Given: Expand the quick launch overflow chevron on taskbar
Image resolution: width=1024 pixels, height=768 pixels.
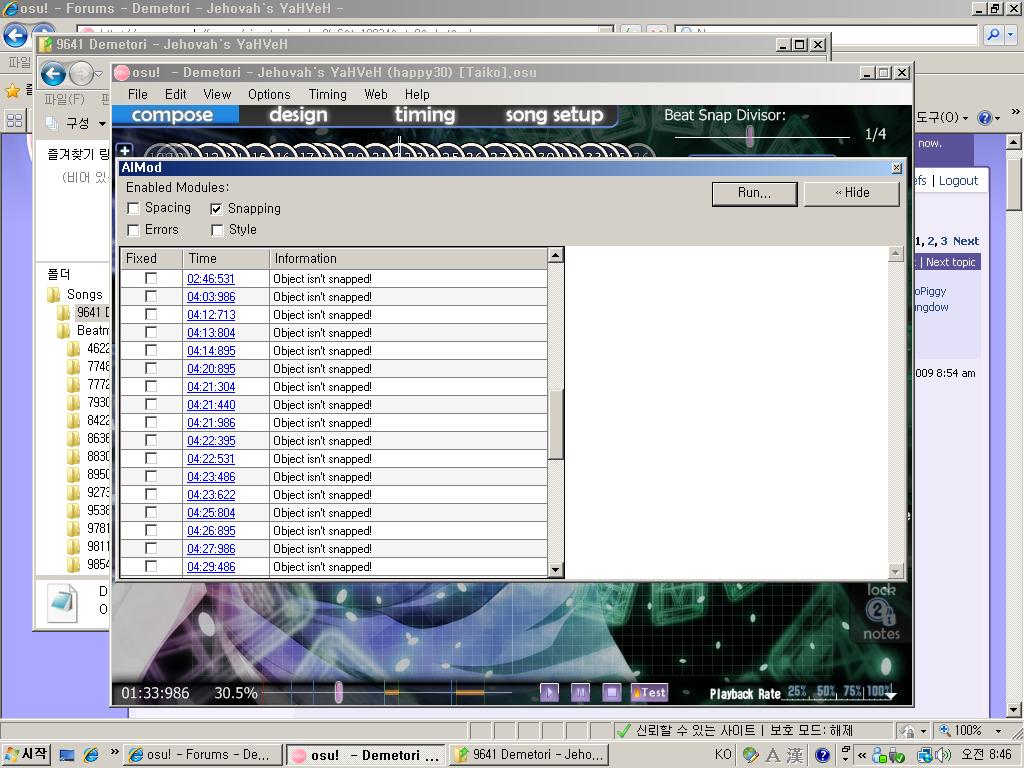Looking at the screenshot, I should pyautogui.click(x=114, y=752).
